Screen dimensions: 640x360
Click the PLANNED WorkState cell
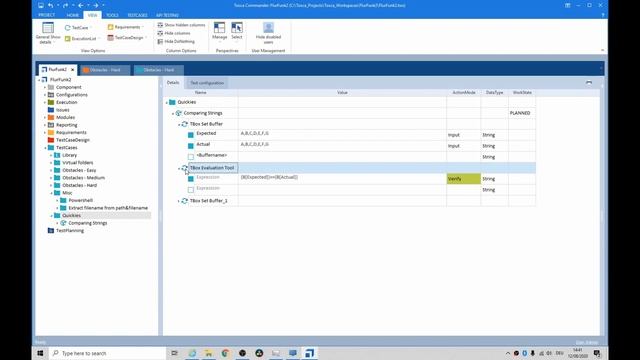[522, 113]
